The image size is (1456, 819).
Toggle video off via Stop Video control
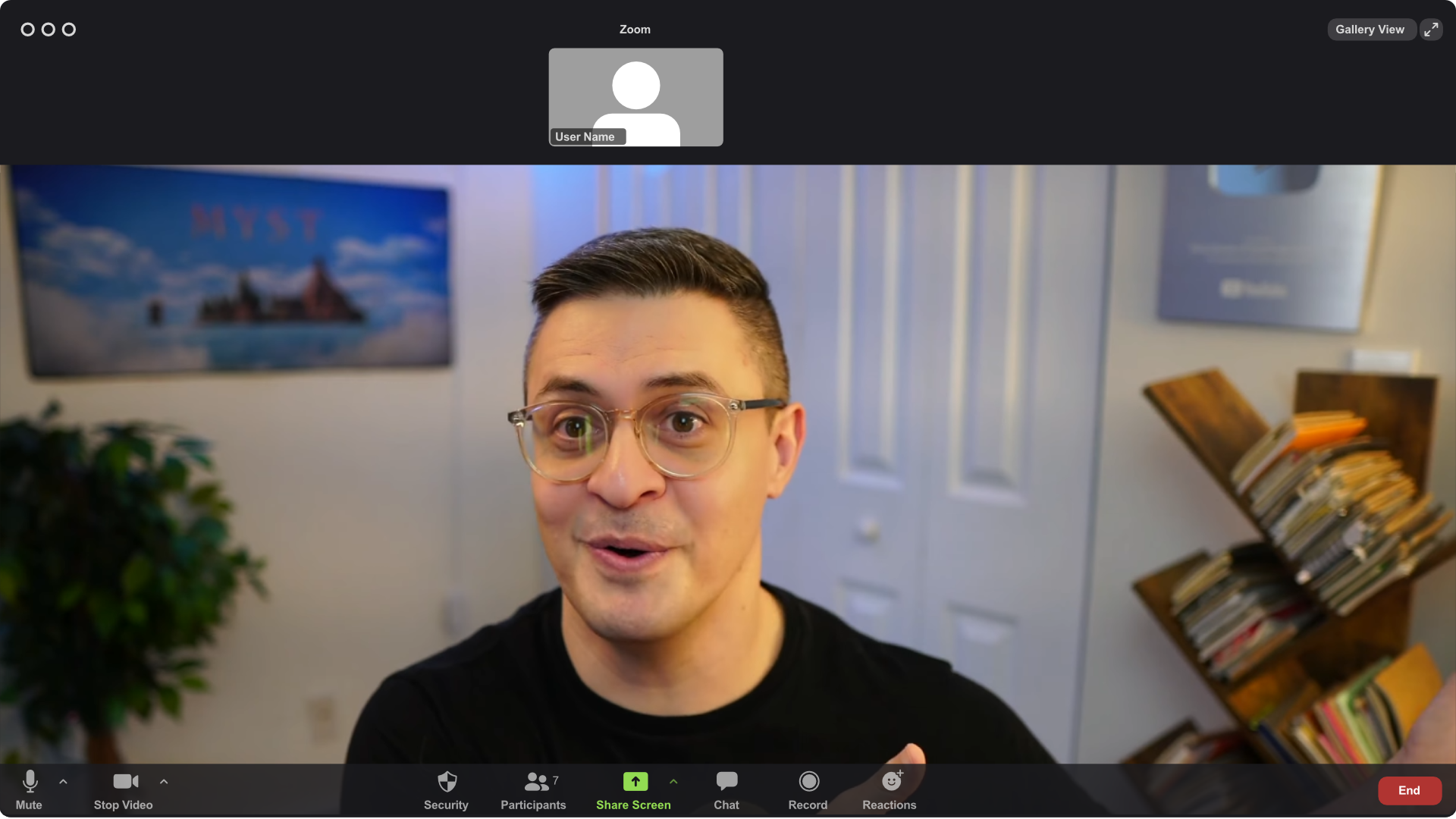tap(123, 790)
